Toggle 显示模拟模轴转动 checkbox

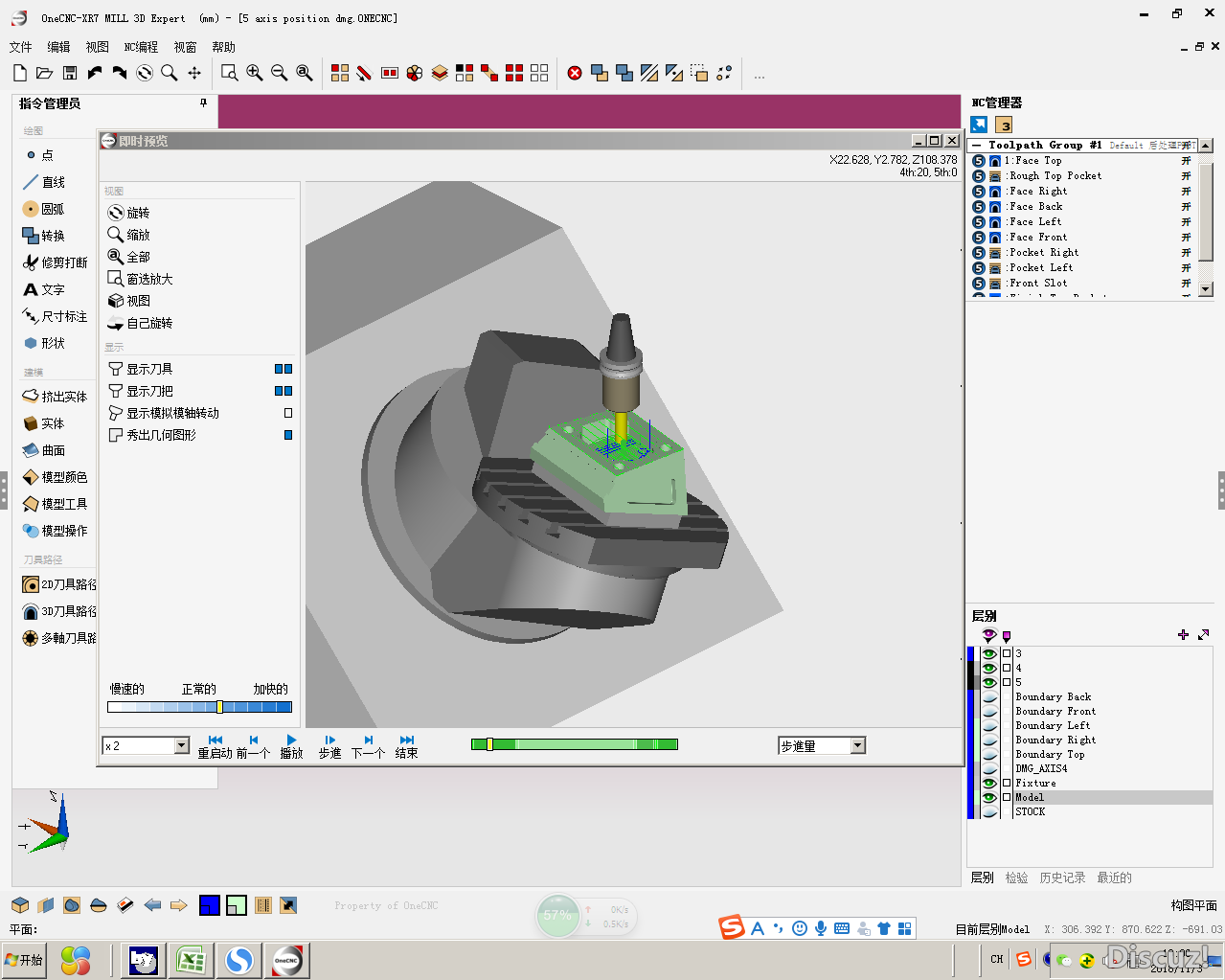[288, 413]
